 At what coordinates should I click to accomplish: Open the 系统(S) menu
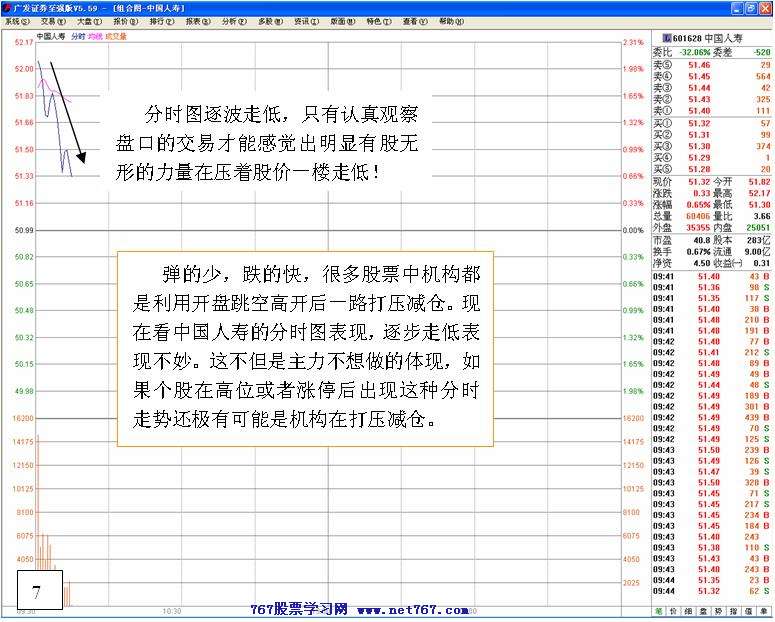click(17, 20)
